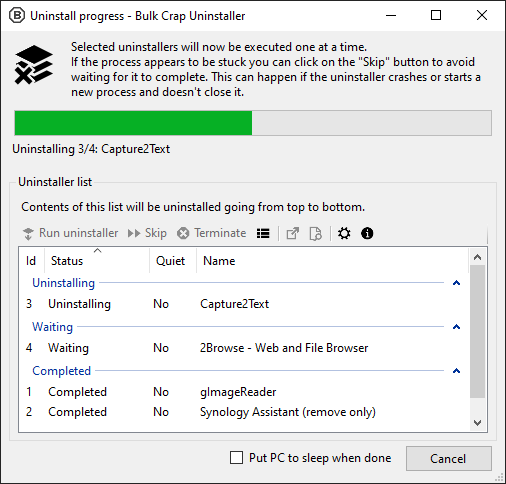Terminate the running uninstaller
This screenshot has width=506, height=484.
[x=211, y=233]
